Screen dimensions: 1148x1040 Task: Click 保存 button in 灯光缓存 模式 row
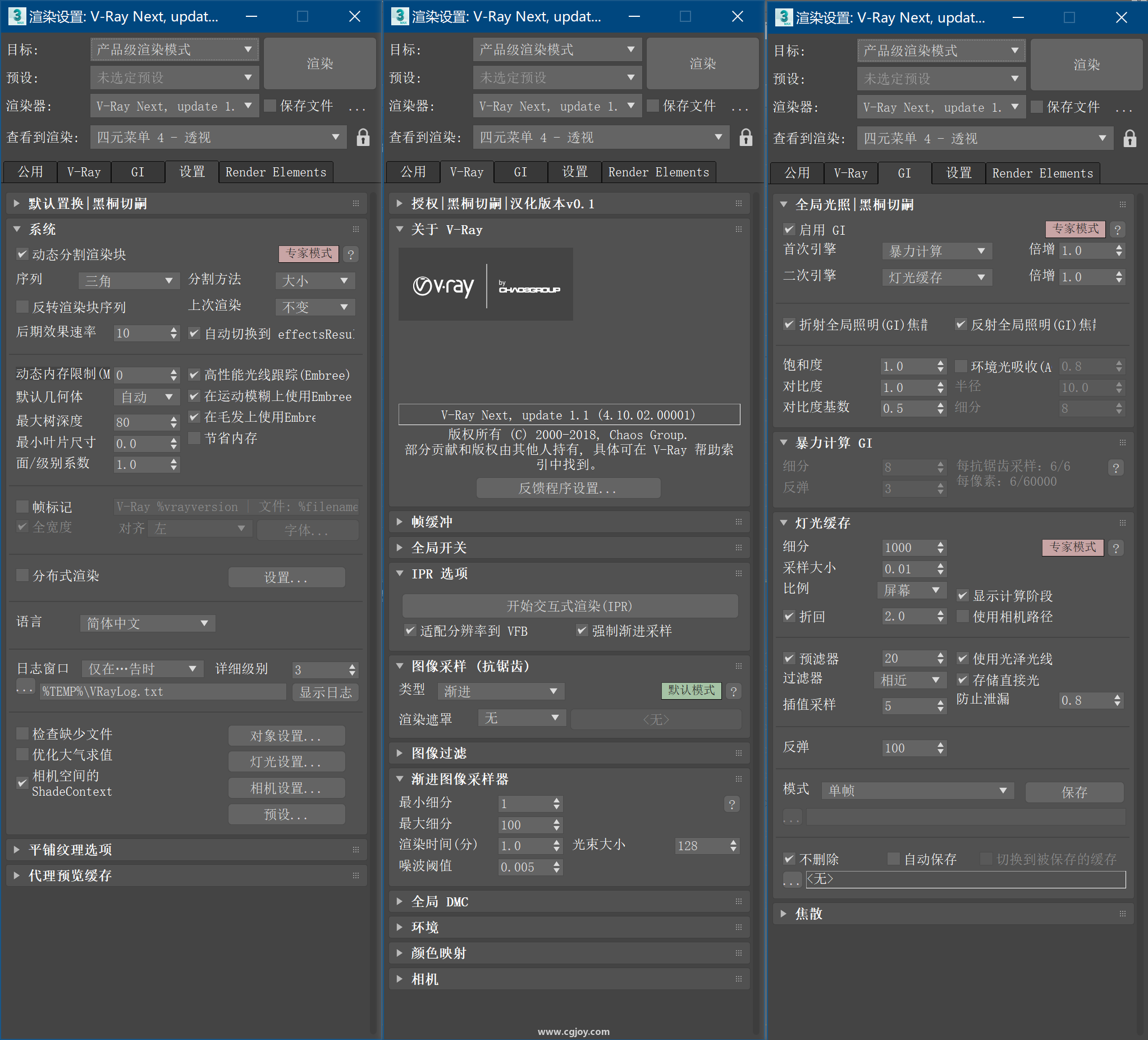coord(1074,792)
